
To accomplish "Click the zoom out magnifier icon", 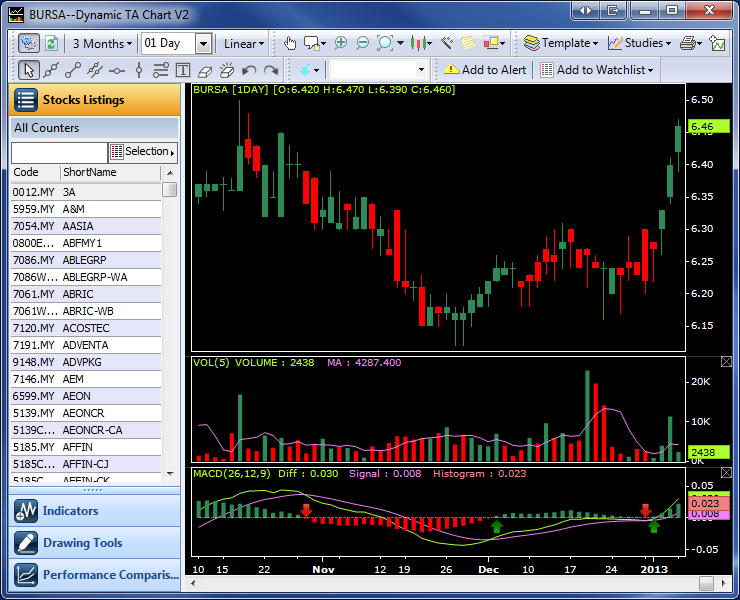I will click(362, 43).
